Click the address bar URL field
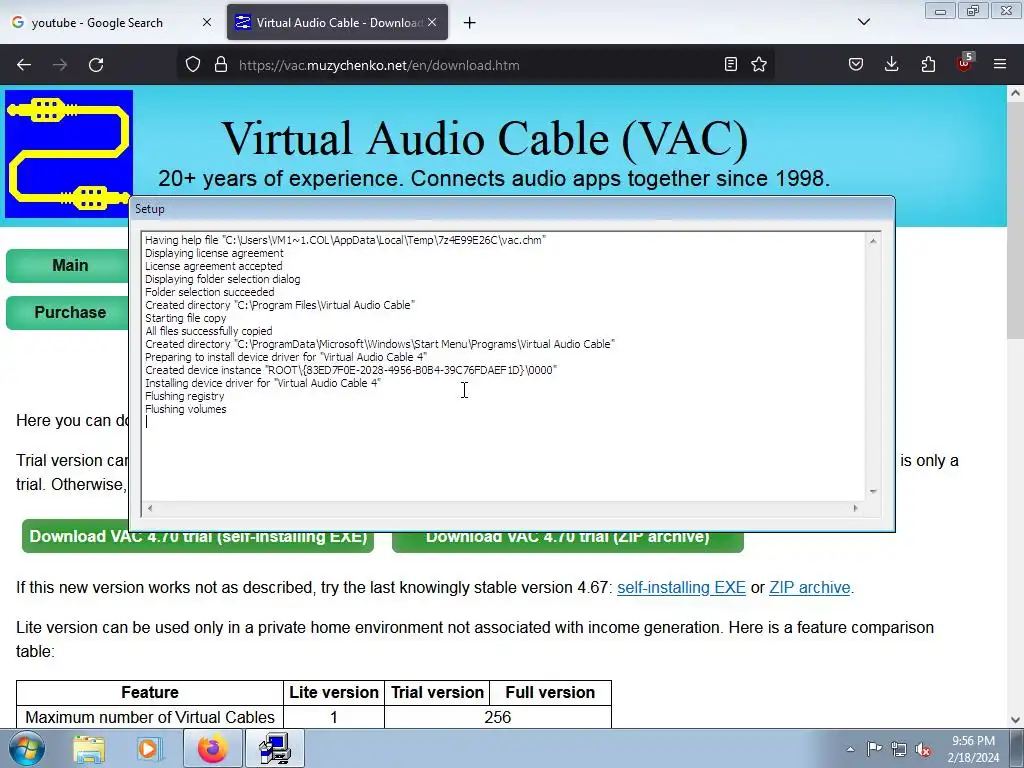The width and height of the screenshot is (1024, 768). (x=477, y=65)
